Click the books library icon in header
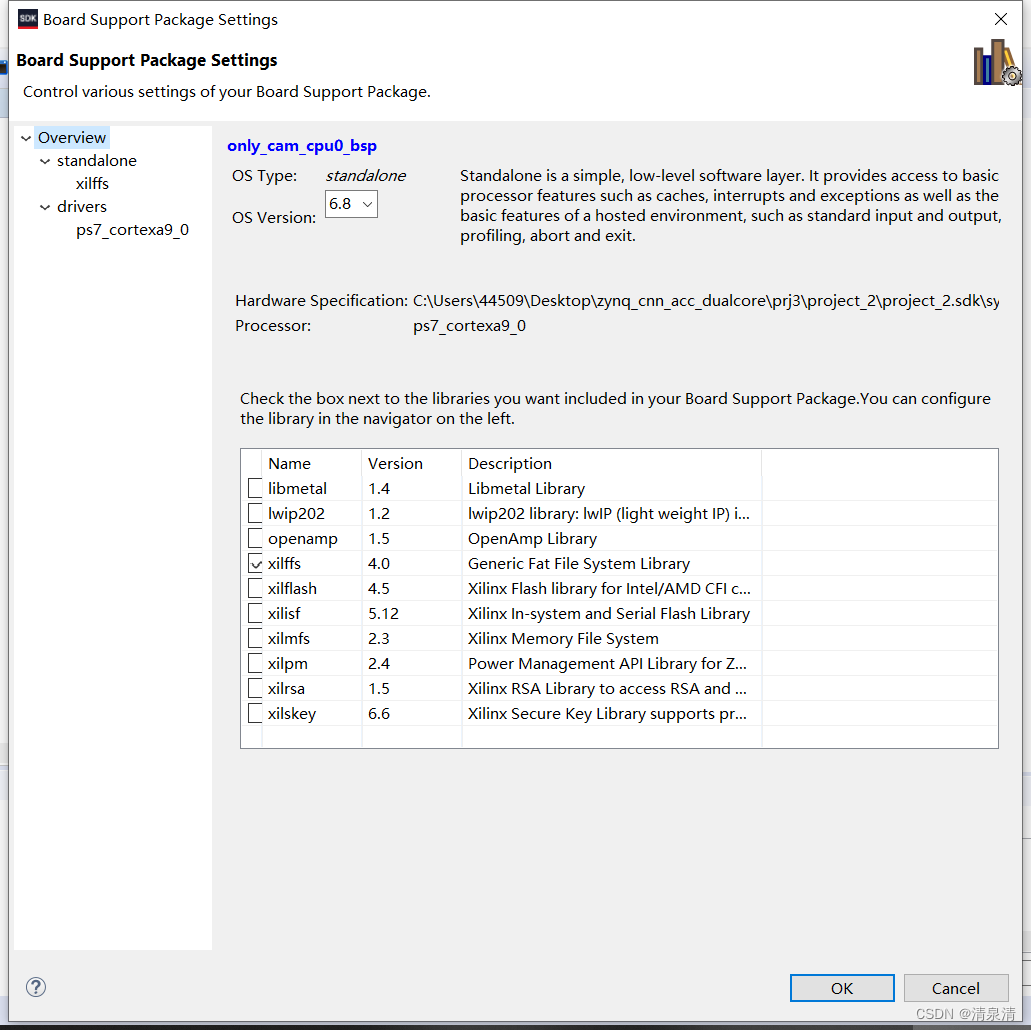 point(997,63)
